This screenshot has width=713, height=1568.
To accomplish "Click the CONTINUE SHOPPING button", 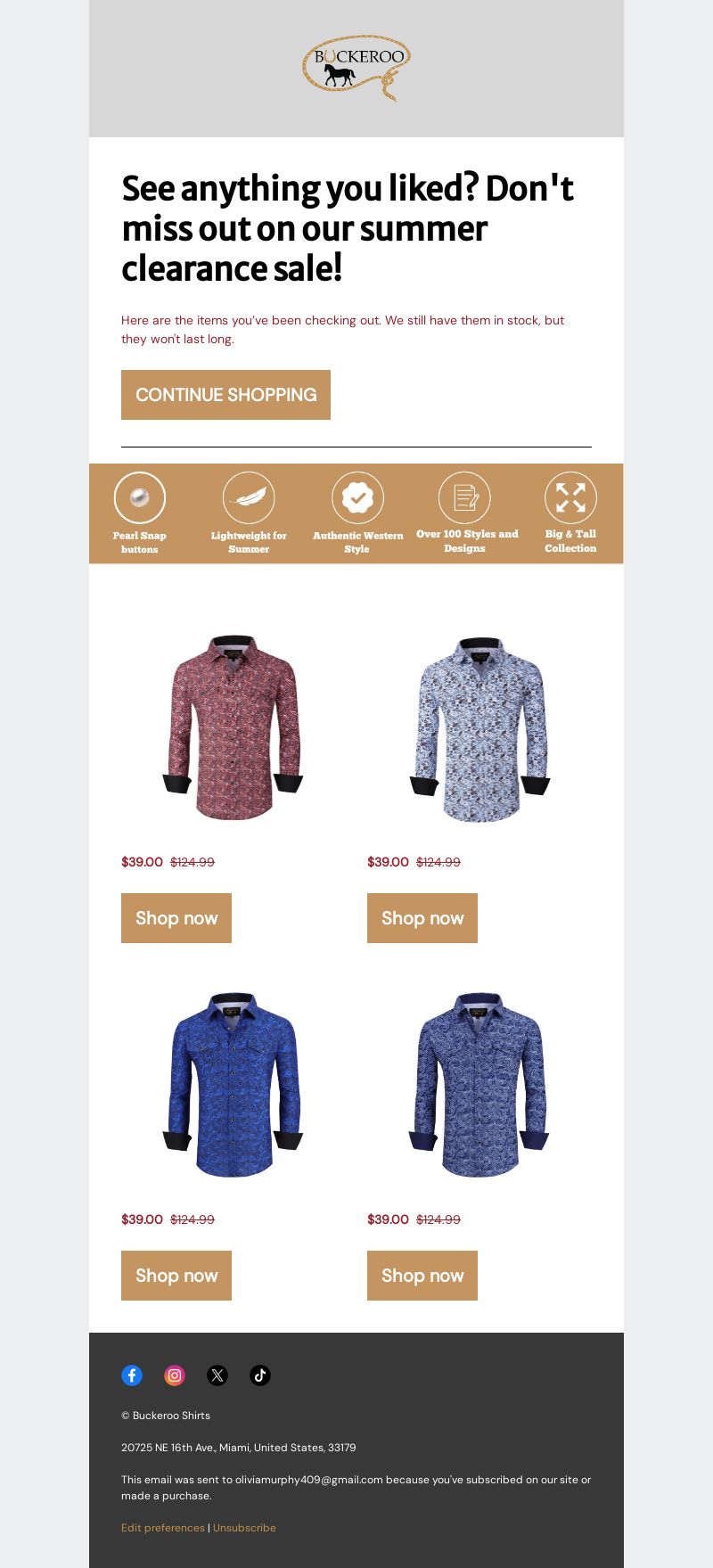I will pyautogui.click(x=225, y=395).
